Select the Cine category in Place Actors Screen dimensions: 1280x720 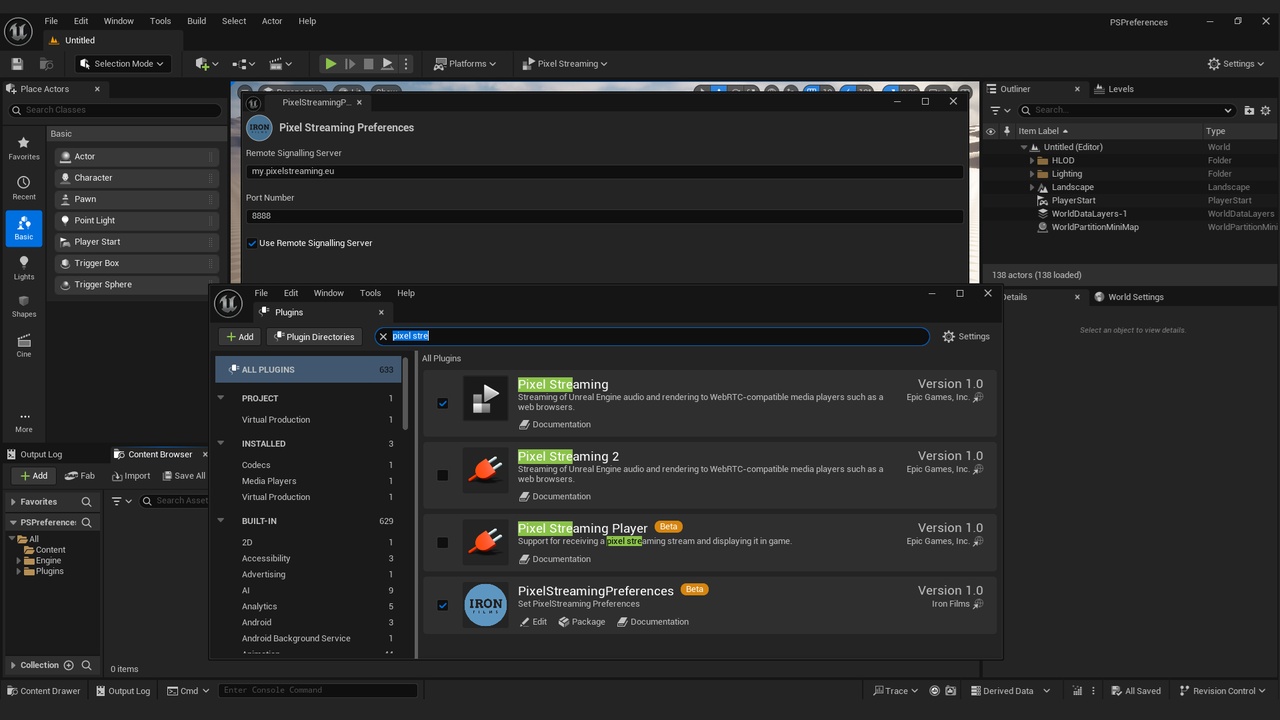click(24, 346)
